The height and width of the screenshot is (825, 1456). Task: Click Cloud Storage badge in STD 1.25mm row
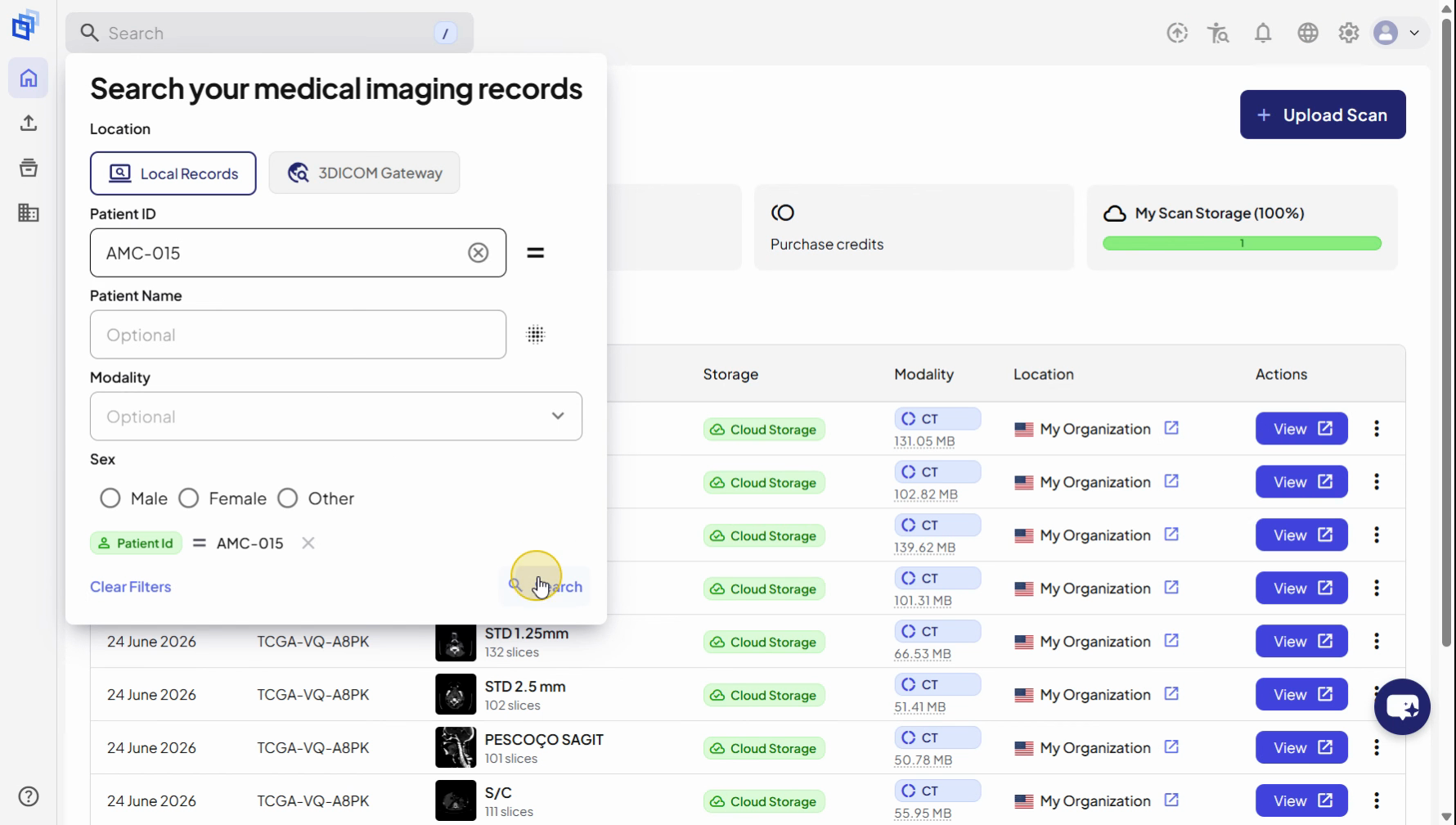(764, 642)
